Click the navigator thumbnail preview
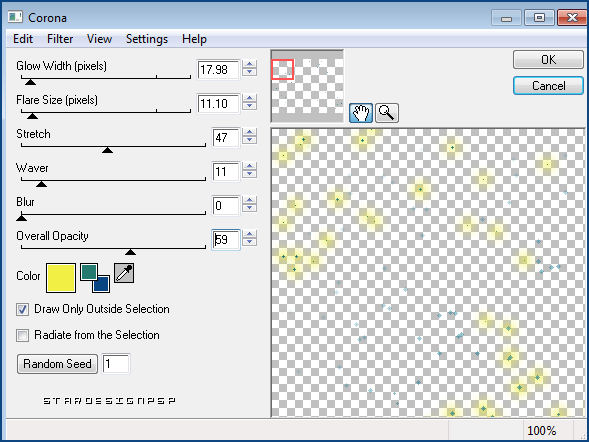Screen dimensions: 589x442 pos(307,86)
